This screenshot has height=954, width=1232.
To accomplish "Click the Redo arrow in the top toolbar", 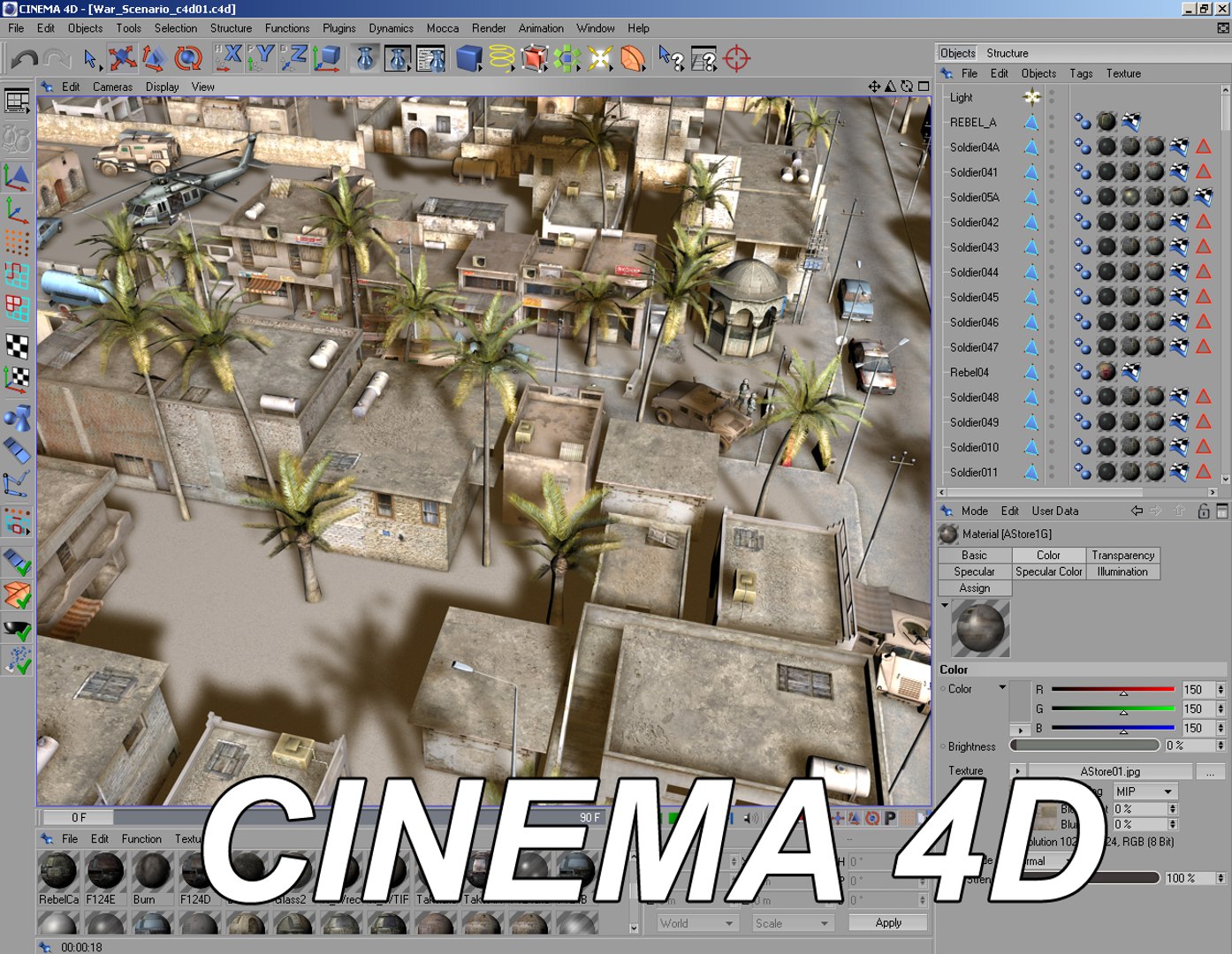I will [57, 58].
